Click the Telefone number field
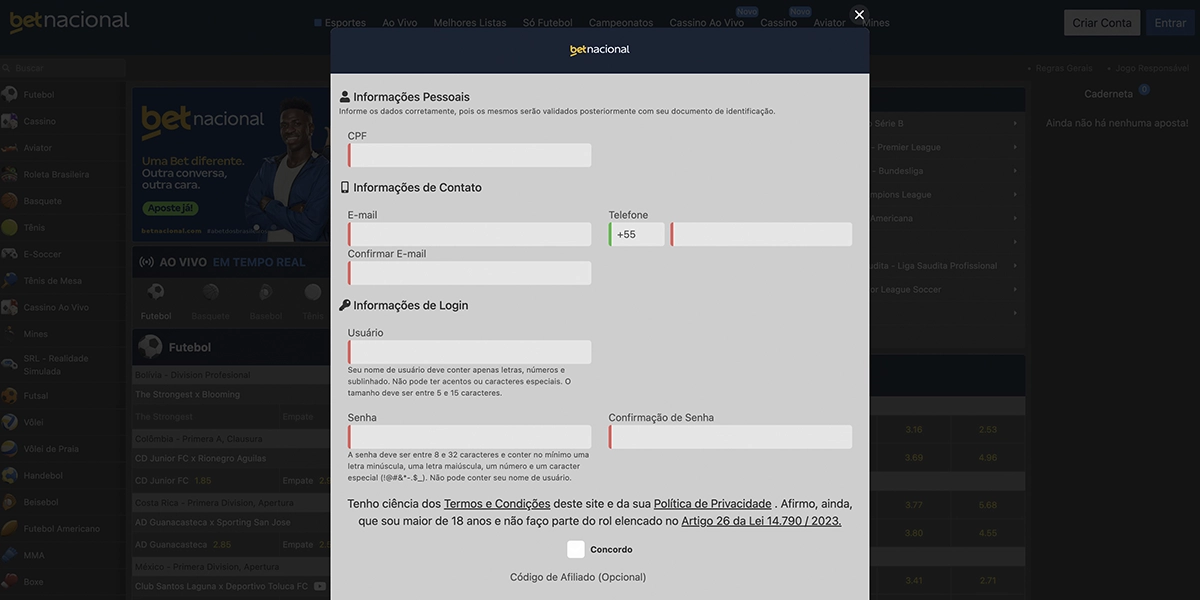The width and height of the screenshot is (1200, 600). pos(761,234)
